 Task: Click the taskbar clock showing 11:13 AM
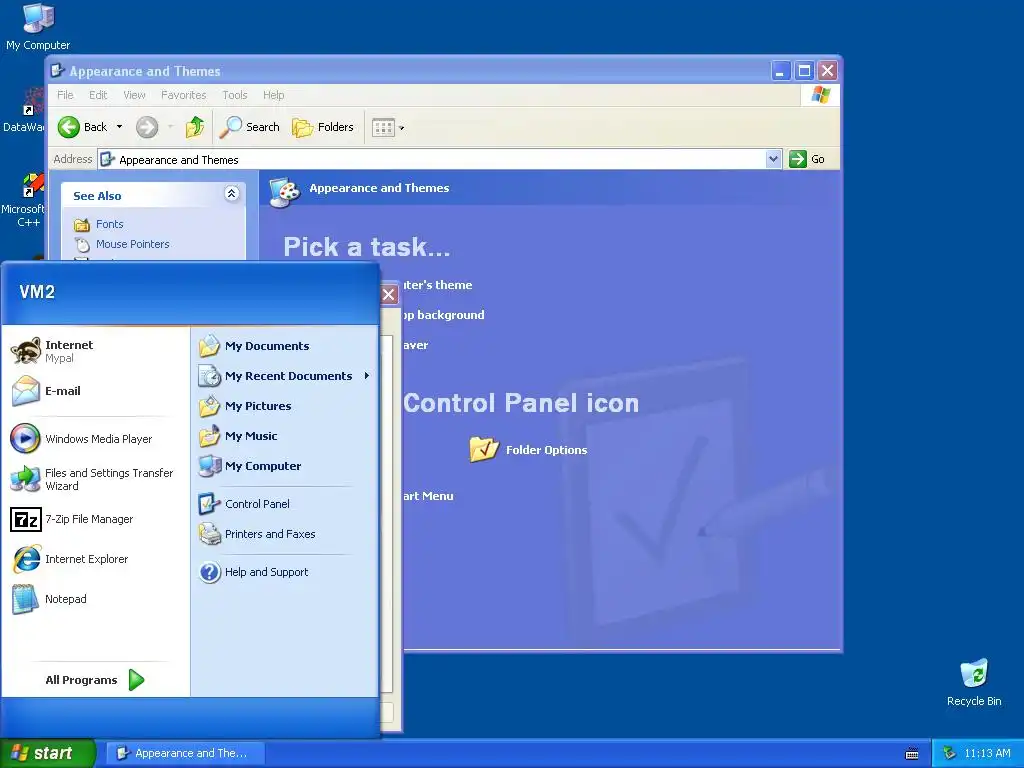coord(987,753)
